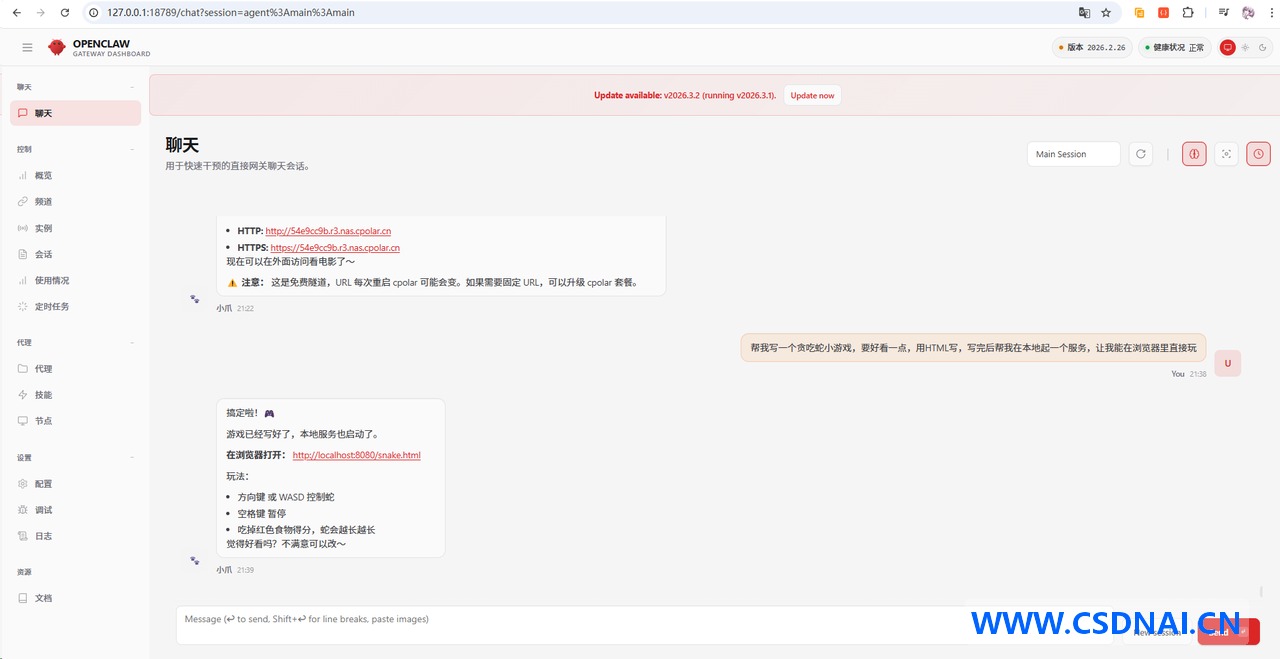
Task: Refresh the chat data
Action: [x=1141, y=154]
